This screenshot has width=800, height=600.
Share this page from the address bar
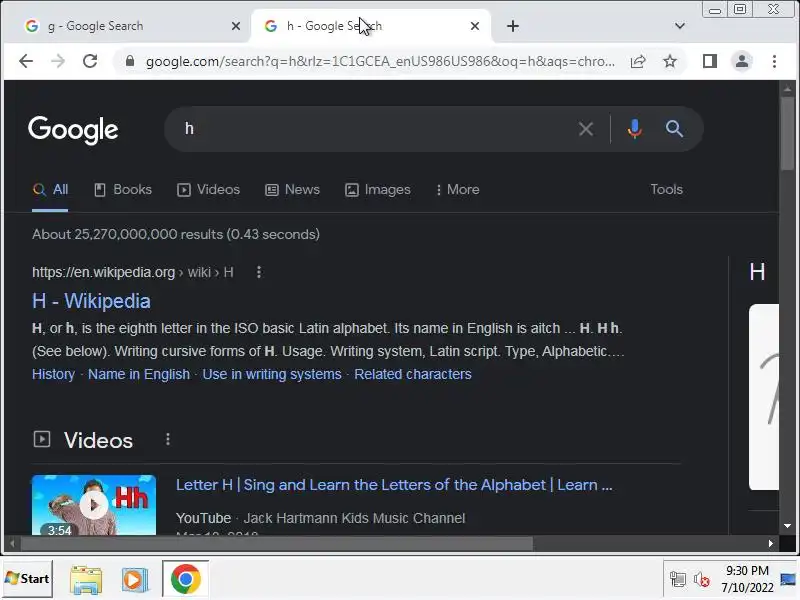[638, 62]
